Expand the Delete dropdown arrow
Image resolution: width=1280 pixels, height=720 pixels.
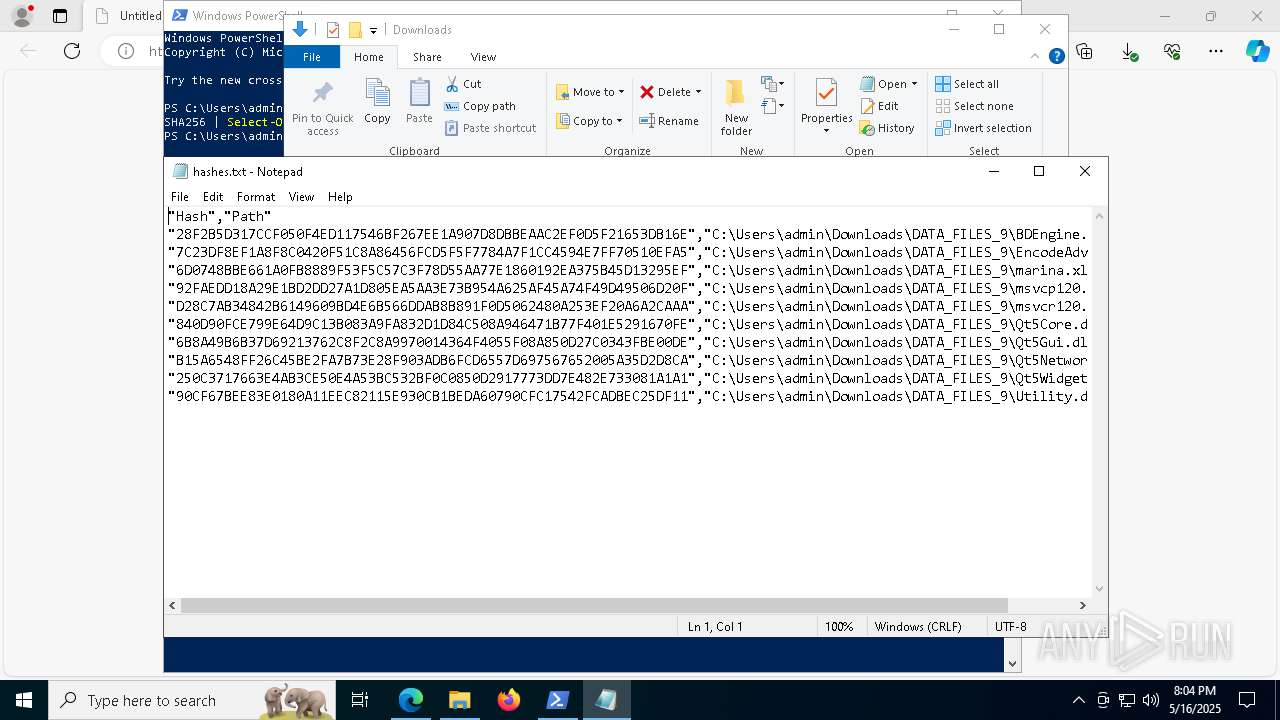point(698,92)
